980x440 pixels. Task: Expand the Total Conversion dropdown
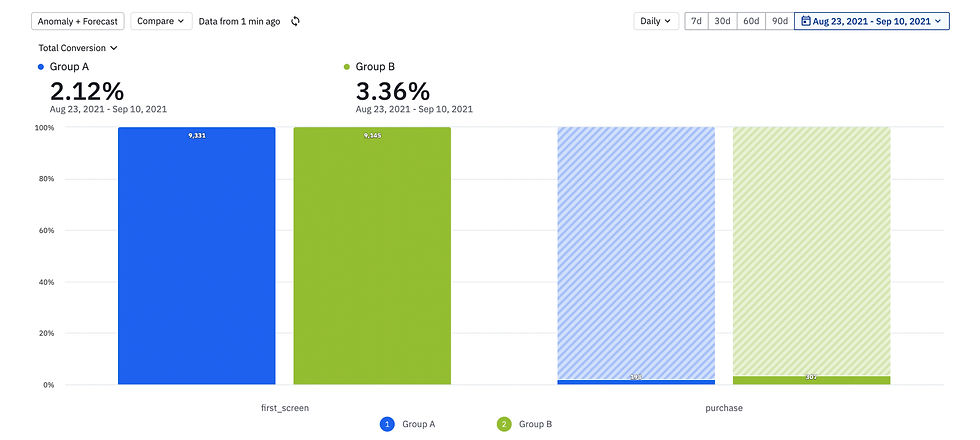pos(78,48)
